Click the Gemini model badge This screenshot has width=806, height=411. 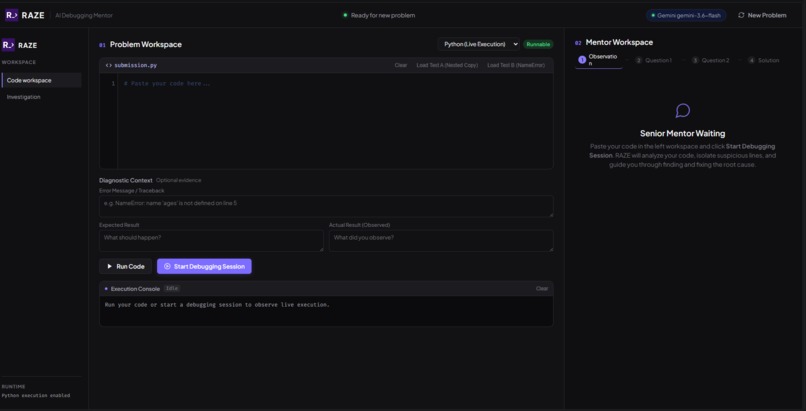click(x=686, y=15)
